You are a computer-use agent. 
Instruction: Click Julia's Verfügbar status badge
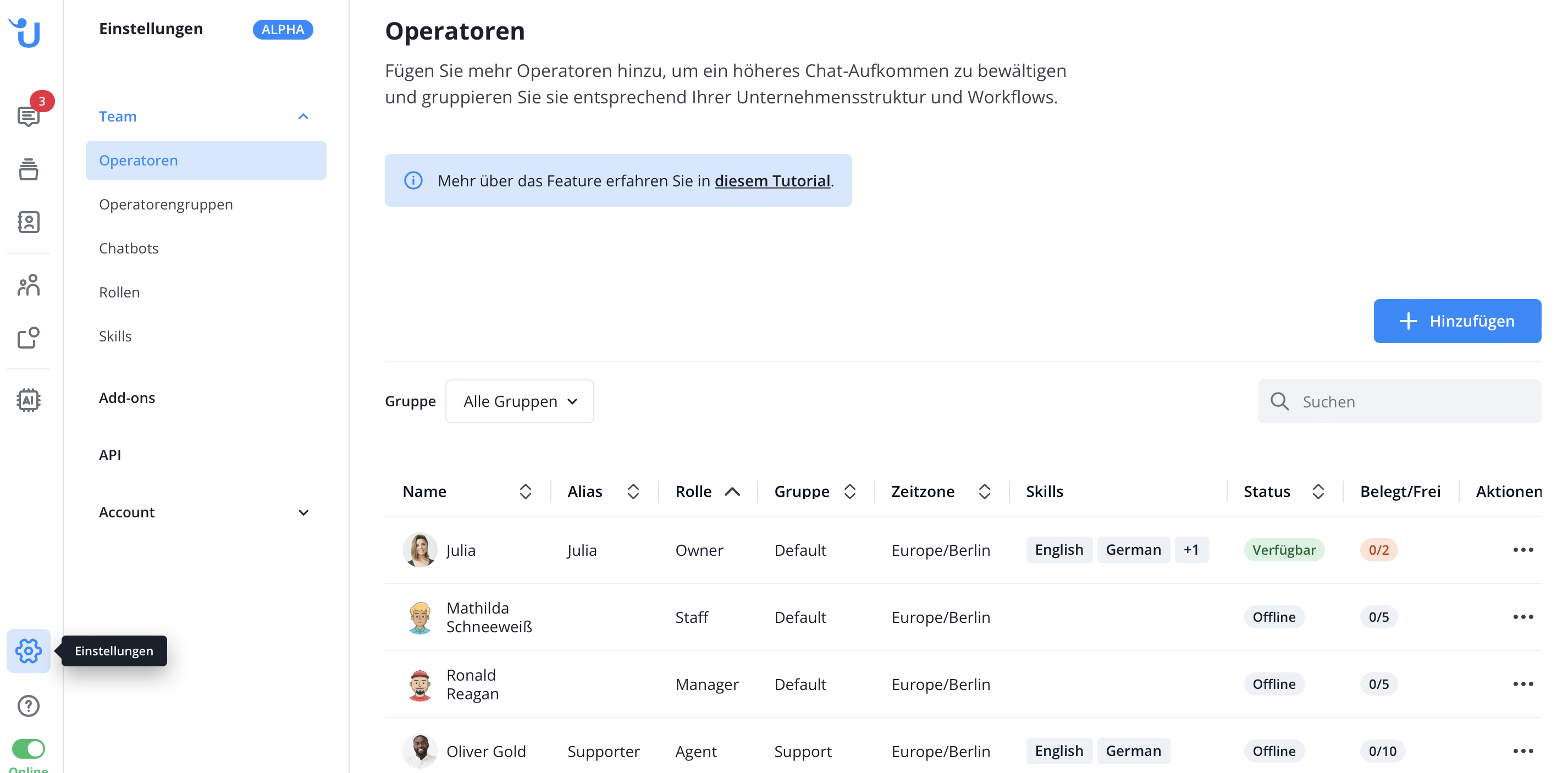pos(1284,550)
